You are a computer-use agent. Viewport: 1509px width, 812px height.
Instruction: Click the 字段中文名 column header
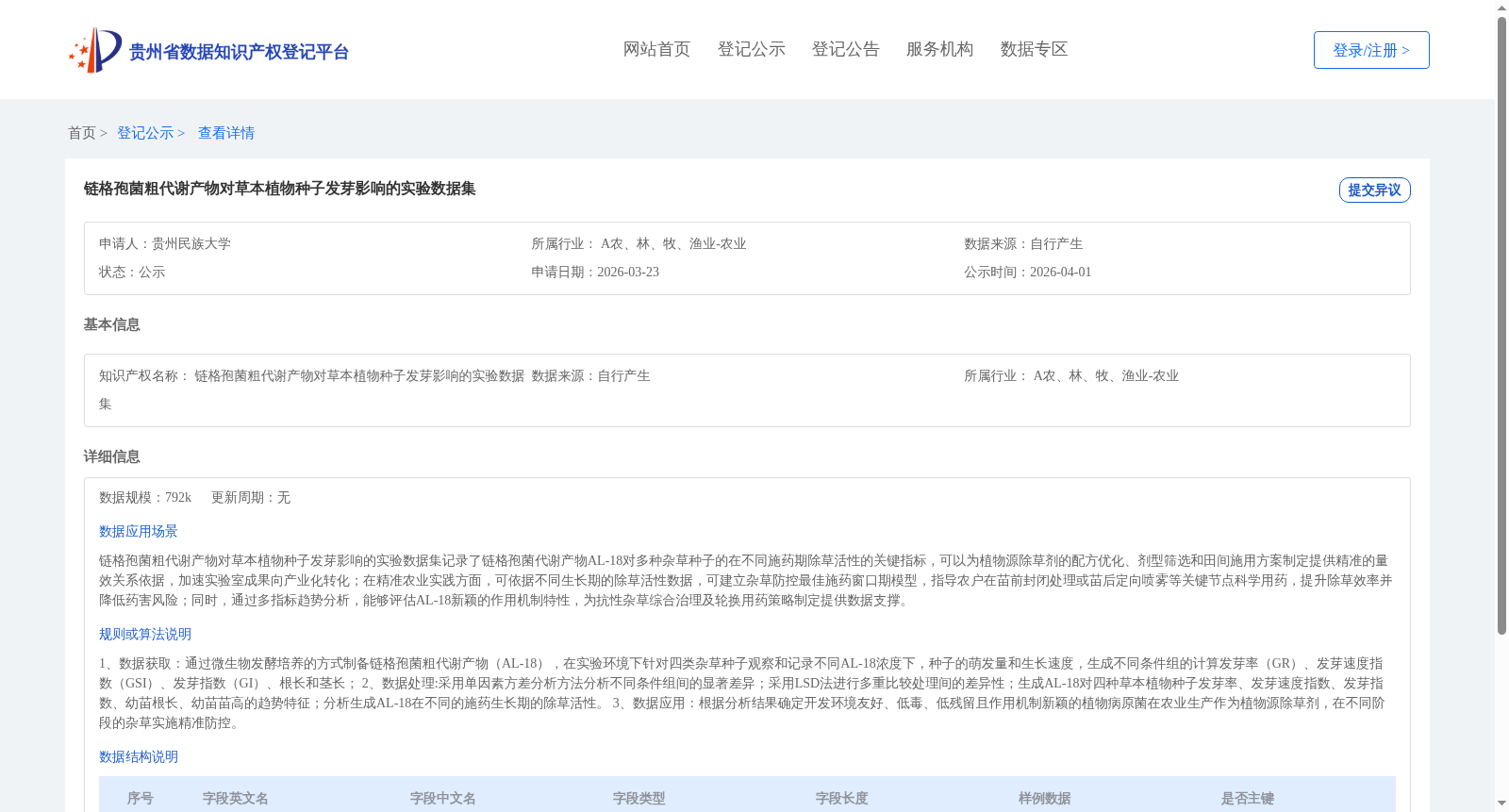point(443,798)
